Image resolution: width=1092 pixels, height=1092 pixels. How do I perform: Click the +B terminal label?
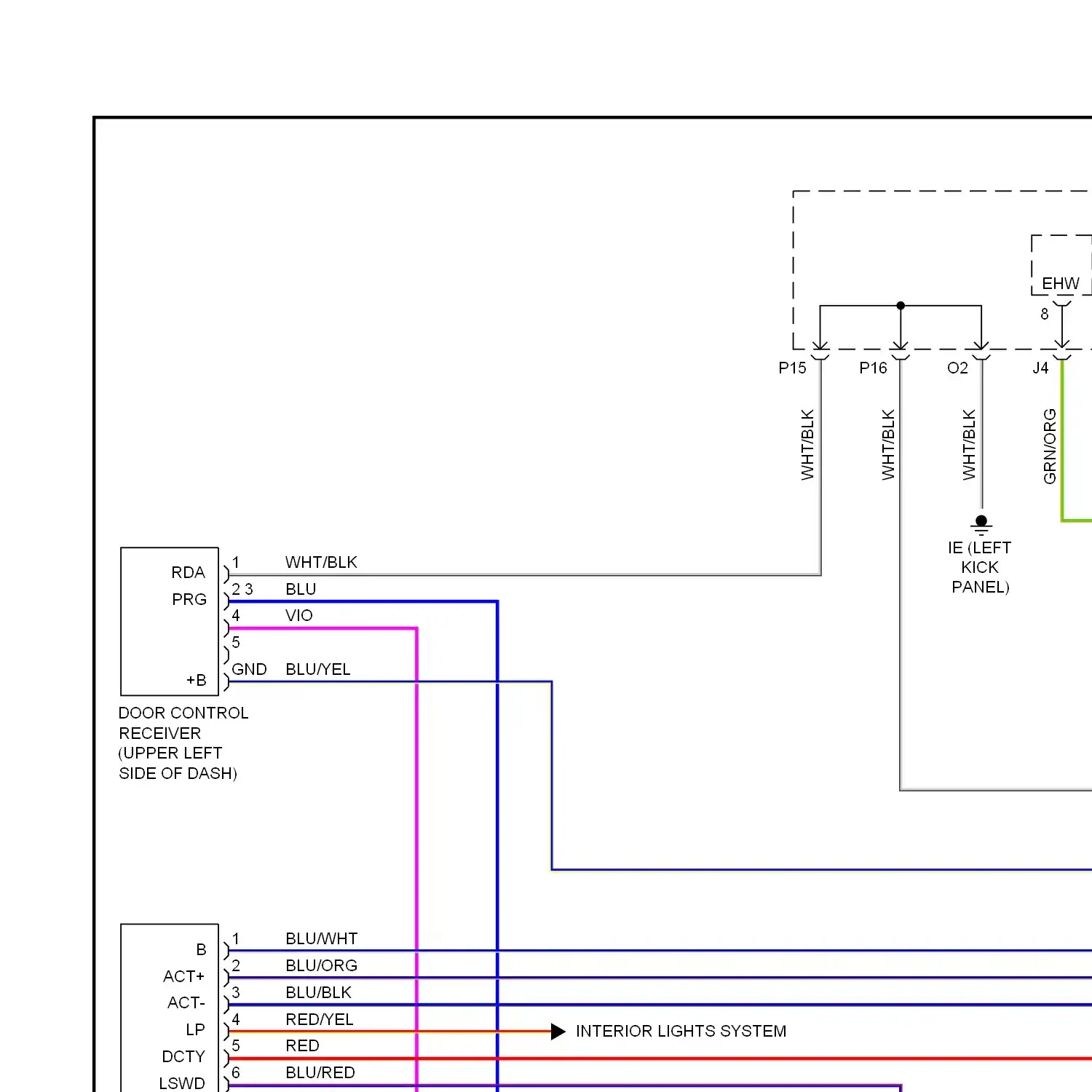tap(197, 680)
